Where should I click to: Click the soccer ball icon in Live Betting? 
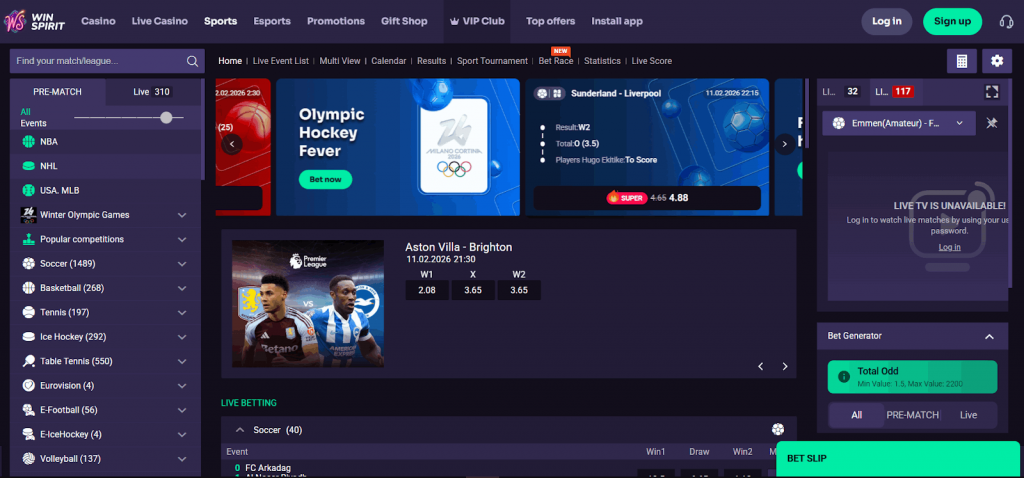coord(778,430)
